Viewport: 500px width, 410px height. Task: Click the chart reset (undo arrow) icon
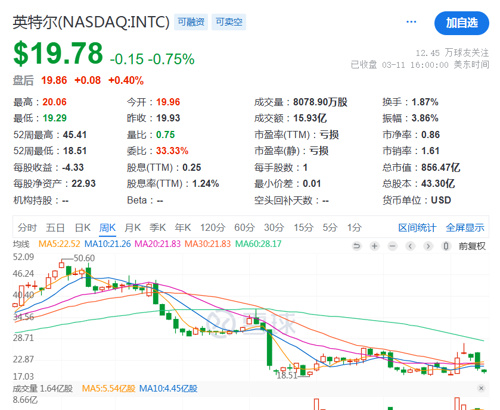(357, 246)
